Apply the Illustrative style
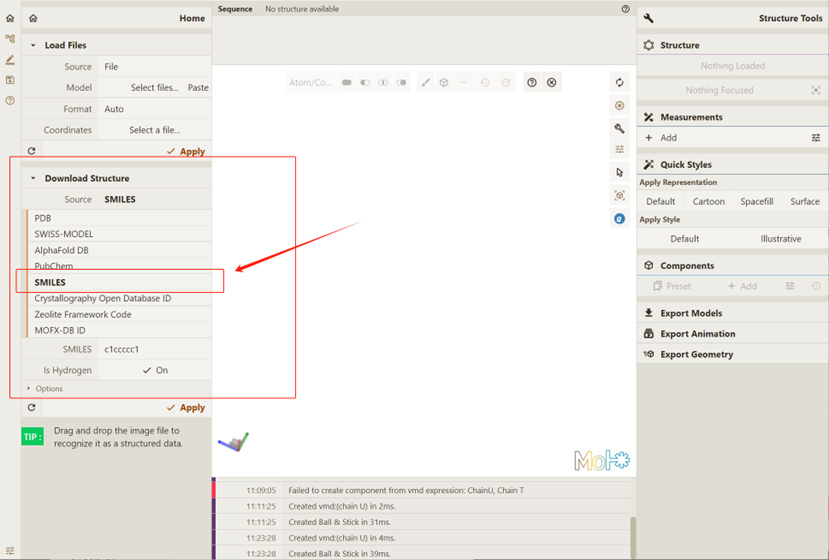Image resolution: width=829 pixels, height=560 pixels. click(x=780, y=239)
